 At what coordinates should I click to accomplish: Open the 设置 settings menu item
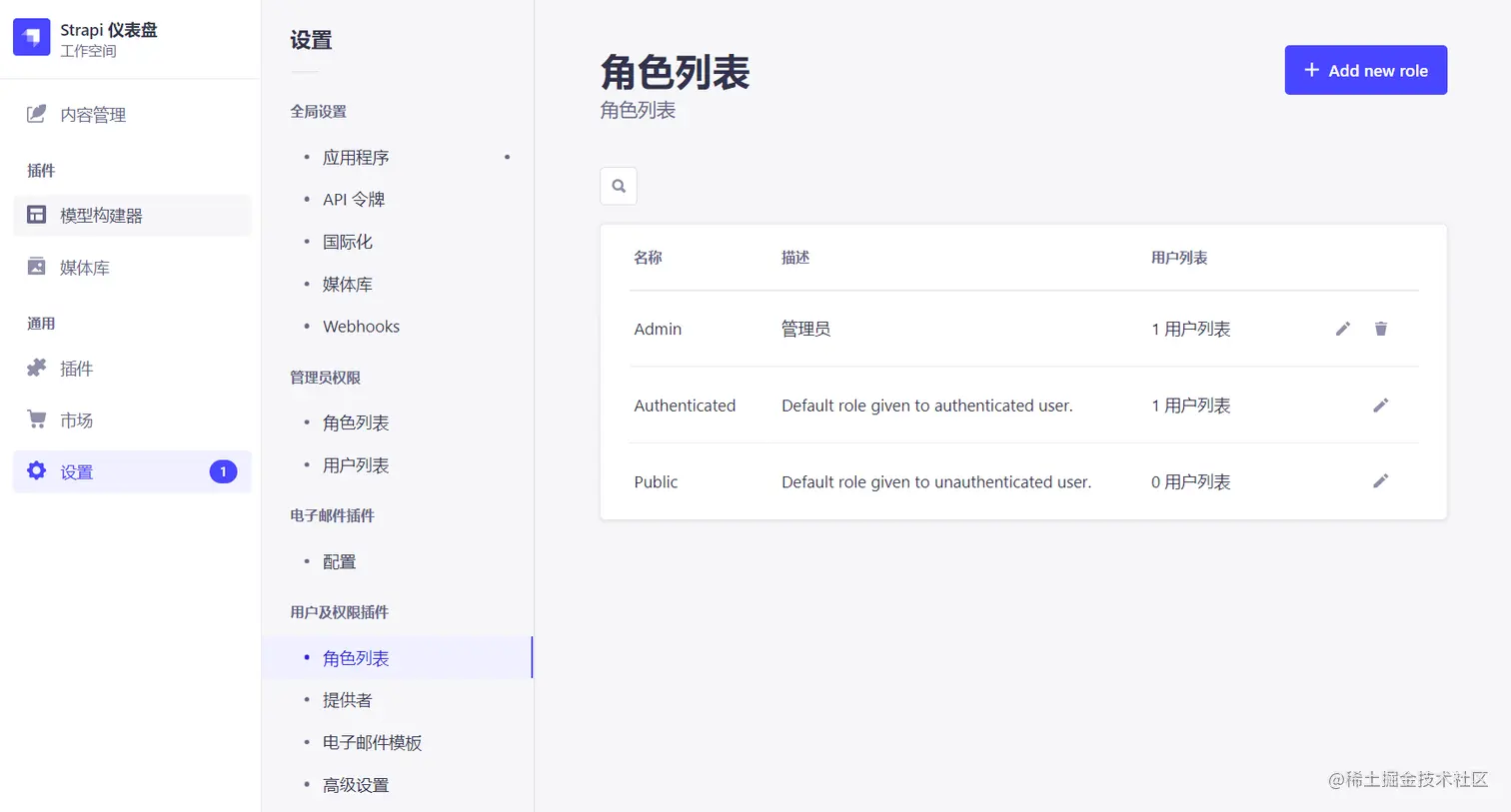coord(132,471)
